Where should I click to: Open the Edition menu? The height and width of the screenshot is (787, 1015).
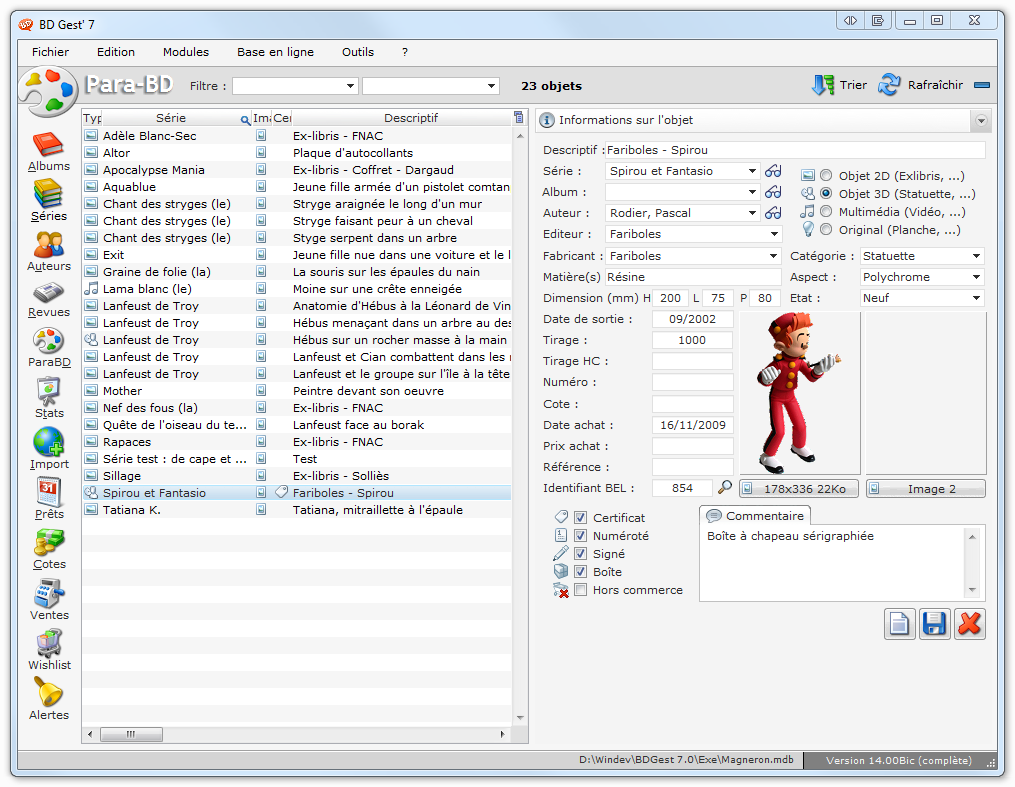click(116, 52)
